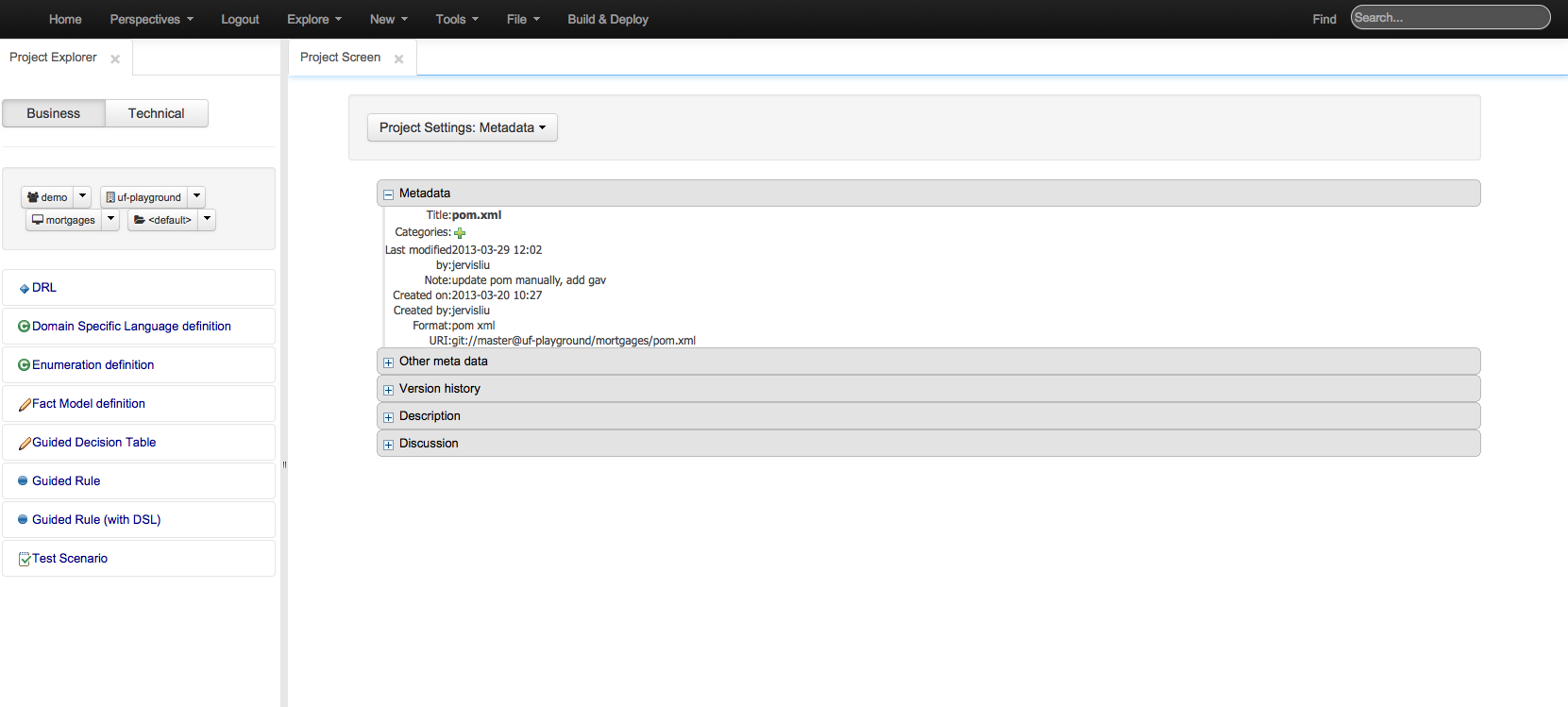Viewport: 1568px width, 707px height.
Task: Click the splitter handle between the panels
Action: [x=284, y=464]
